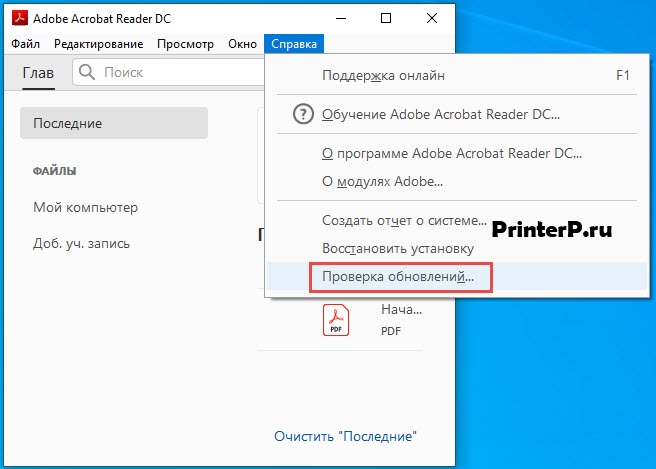This screenshot has height=469, width=656.
Task: Select Обучение Adobe Acrobat Reader DC
Action: pos(440,114)
